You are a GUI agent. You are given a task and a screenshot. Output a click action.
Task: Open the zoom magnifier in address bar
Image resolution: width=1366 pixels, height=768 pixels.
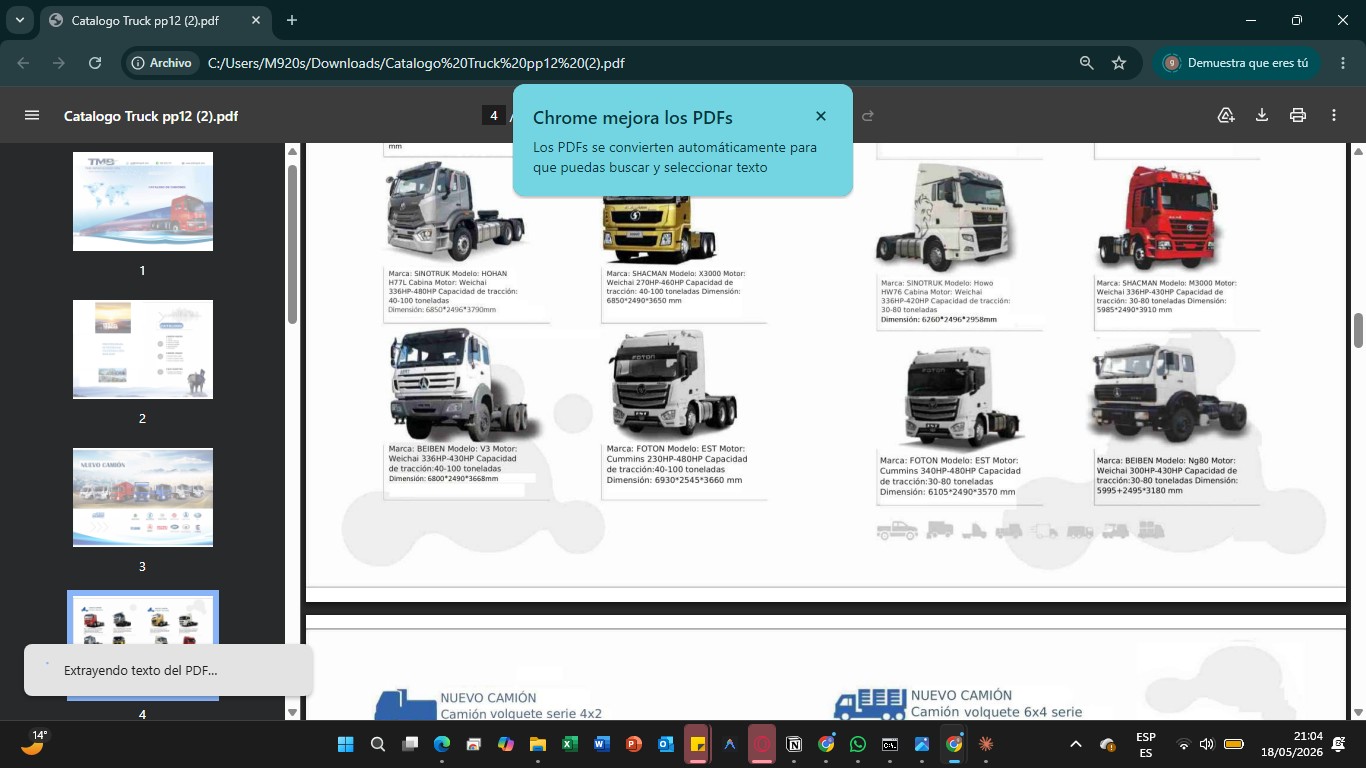(x=1087, y=63)
